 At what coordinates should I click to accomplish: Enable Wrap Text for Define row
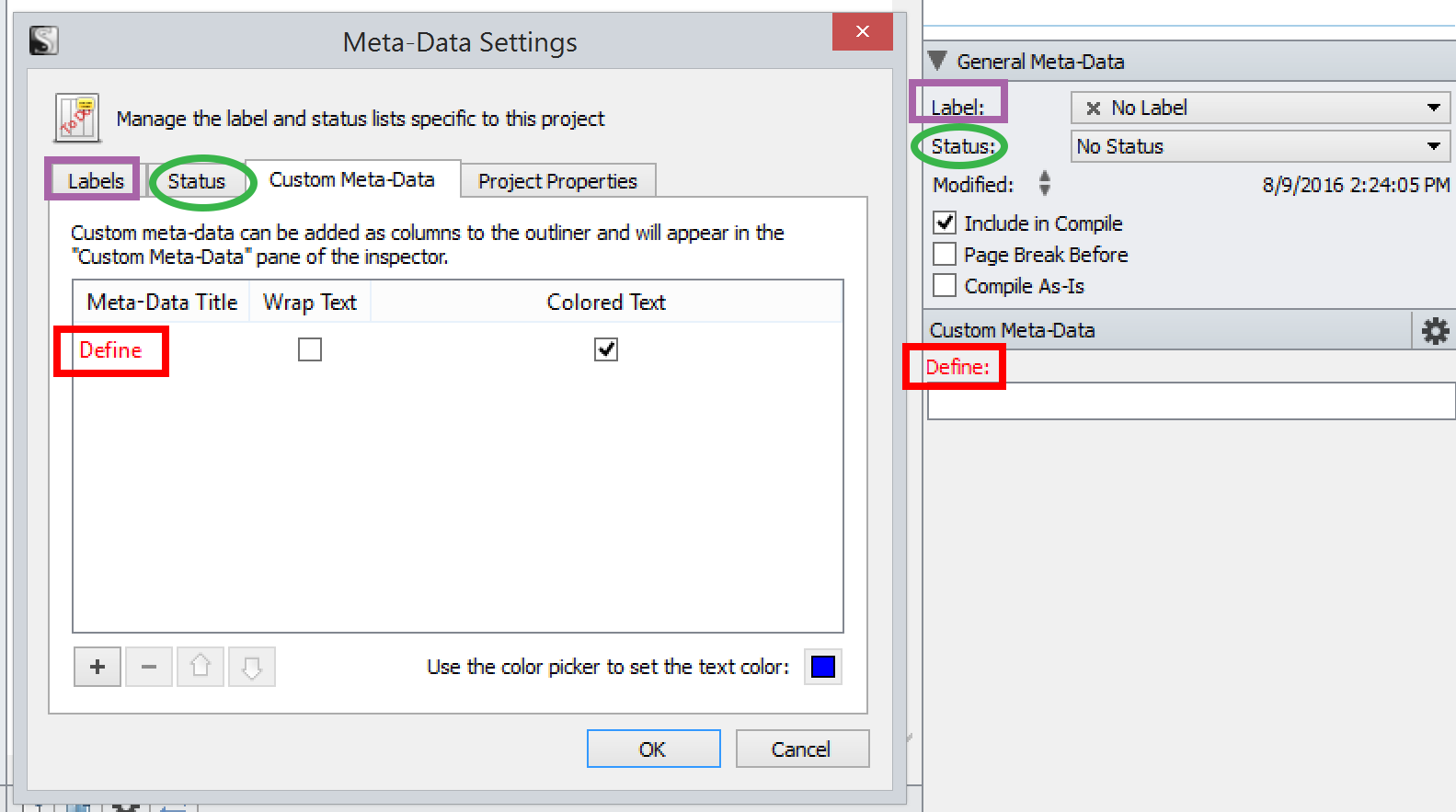click(310, 349)
